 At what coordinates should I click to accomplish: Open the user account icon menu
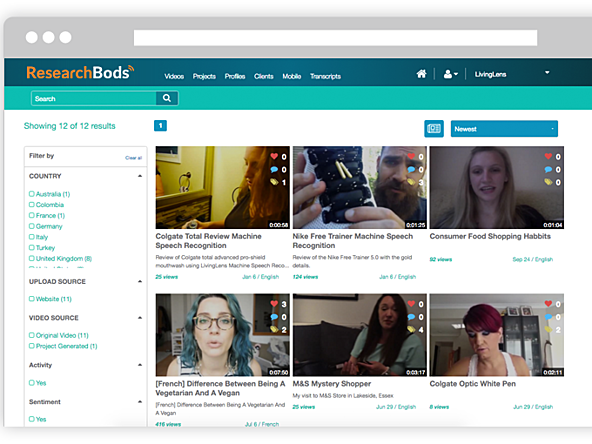click(x=450, y=74)
